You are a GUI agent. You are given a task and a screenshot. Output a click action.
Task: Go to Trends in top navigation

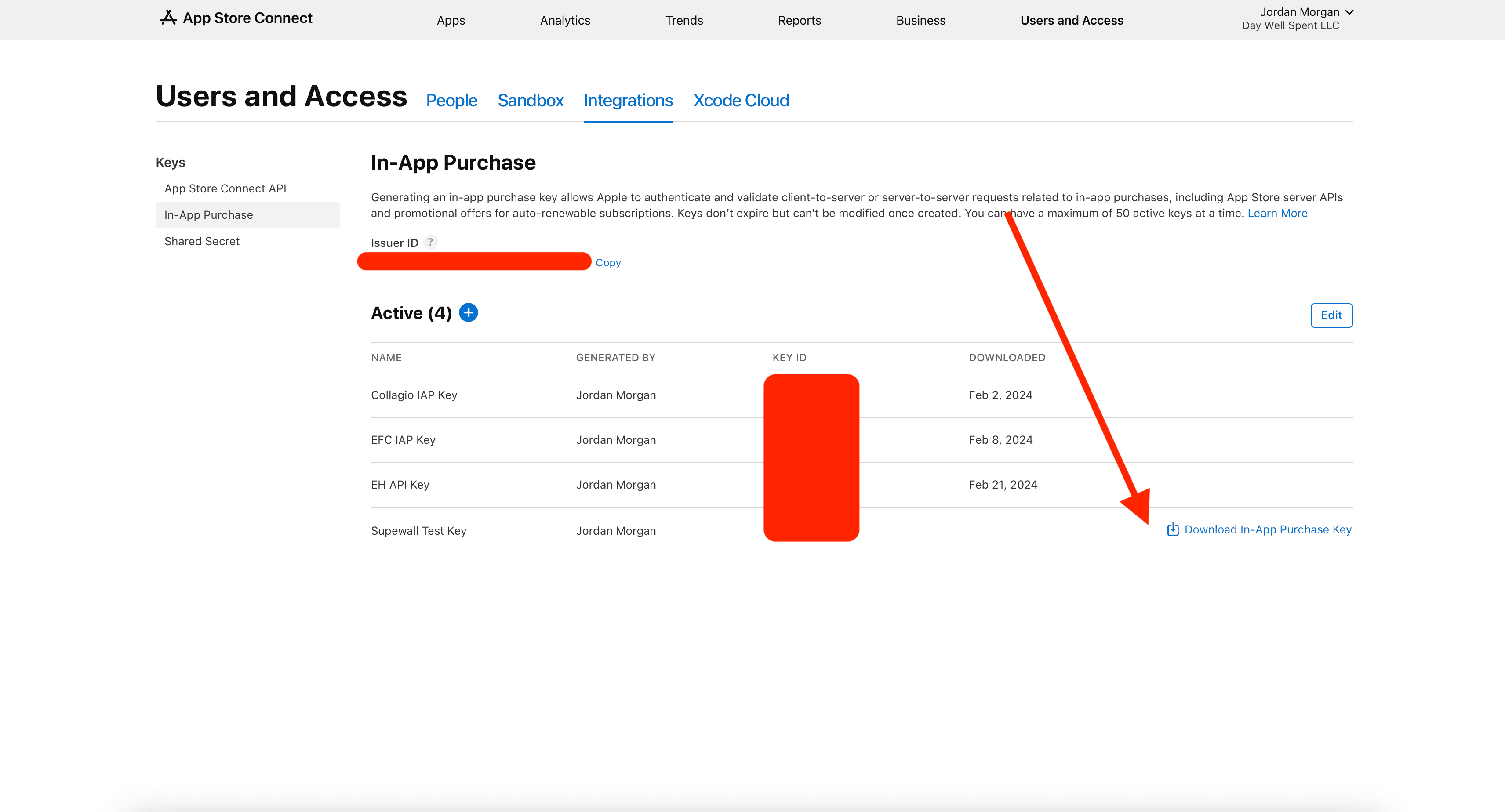tap(683, 21)
